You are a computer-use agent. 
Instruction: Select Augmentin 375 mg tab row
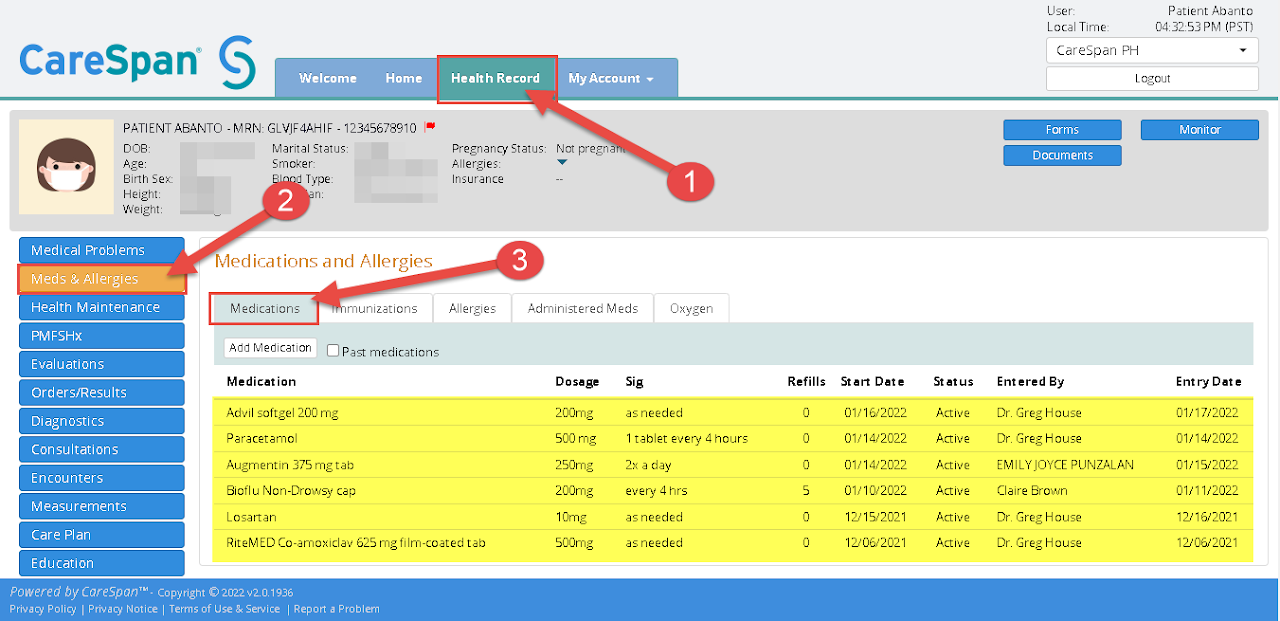[x=733, y=464]
